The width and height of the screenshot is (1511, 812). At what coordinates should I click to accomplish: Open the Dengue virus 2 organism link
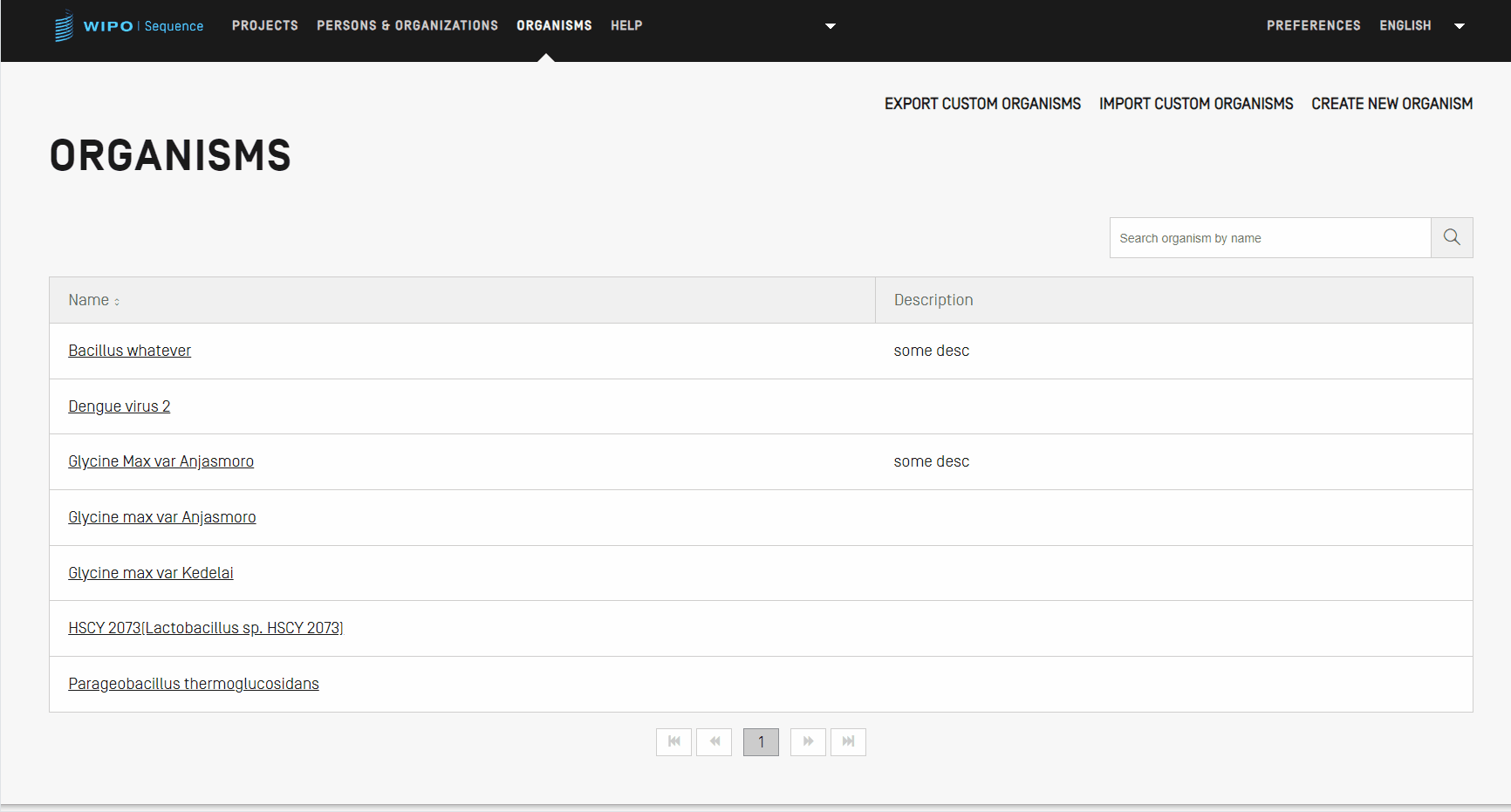tap(120, 406)
